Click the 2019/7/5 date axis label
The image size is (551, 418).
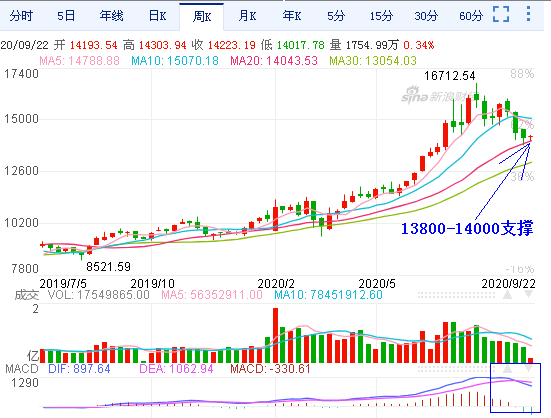click(x=63, y=283)
